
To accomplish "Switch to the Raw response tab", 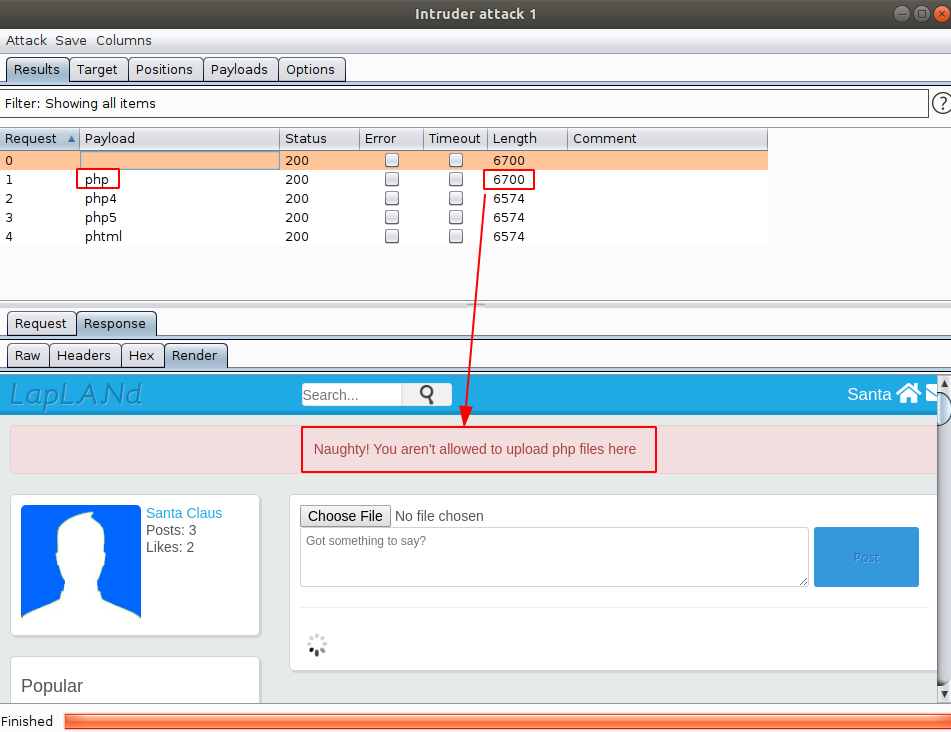I will [28, 355].
